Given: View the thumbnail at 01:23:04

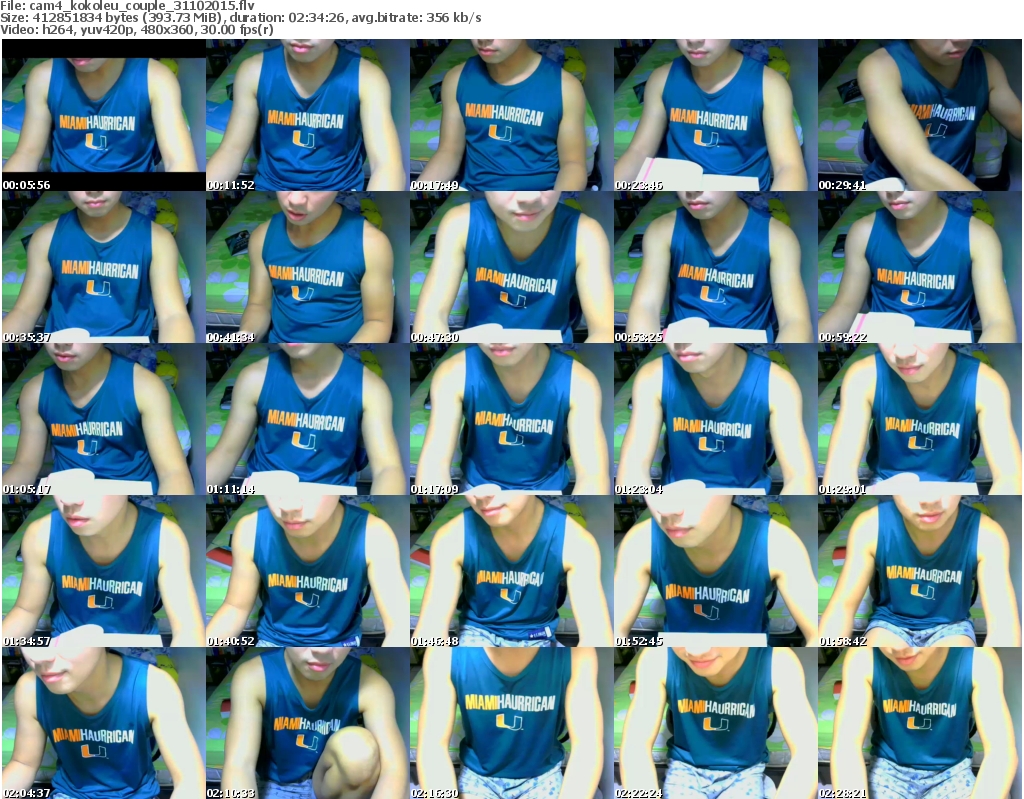Looking at the screenshot, I should click(715, 419).
